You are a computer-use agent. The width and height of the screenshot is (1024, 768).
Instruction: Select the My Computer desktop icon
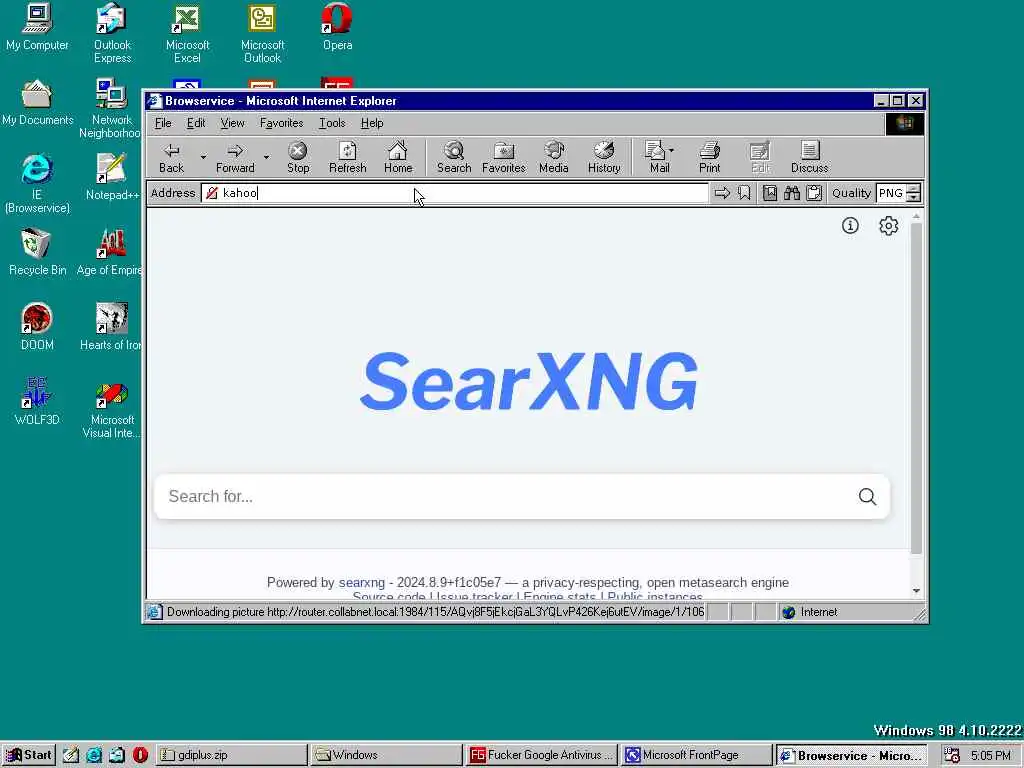tap(37, 27)
